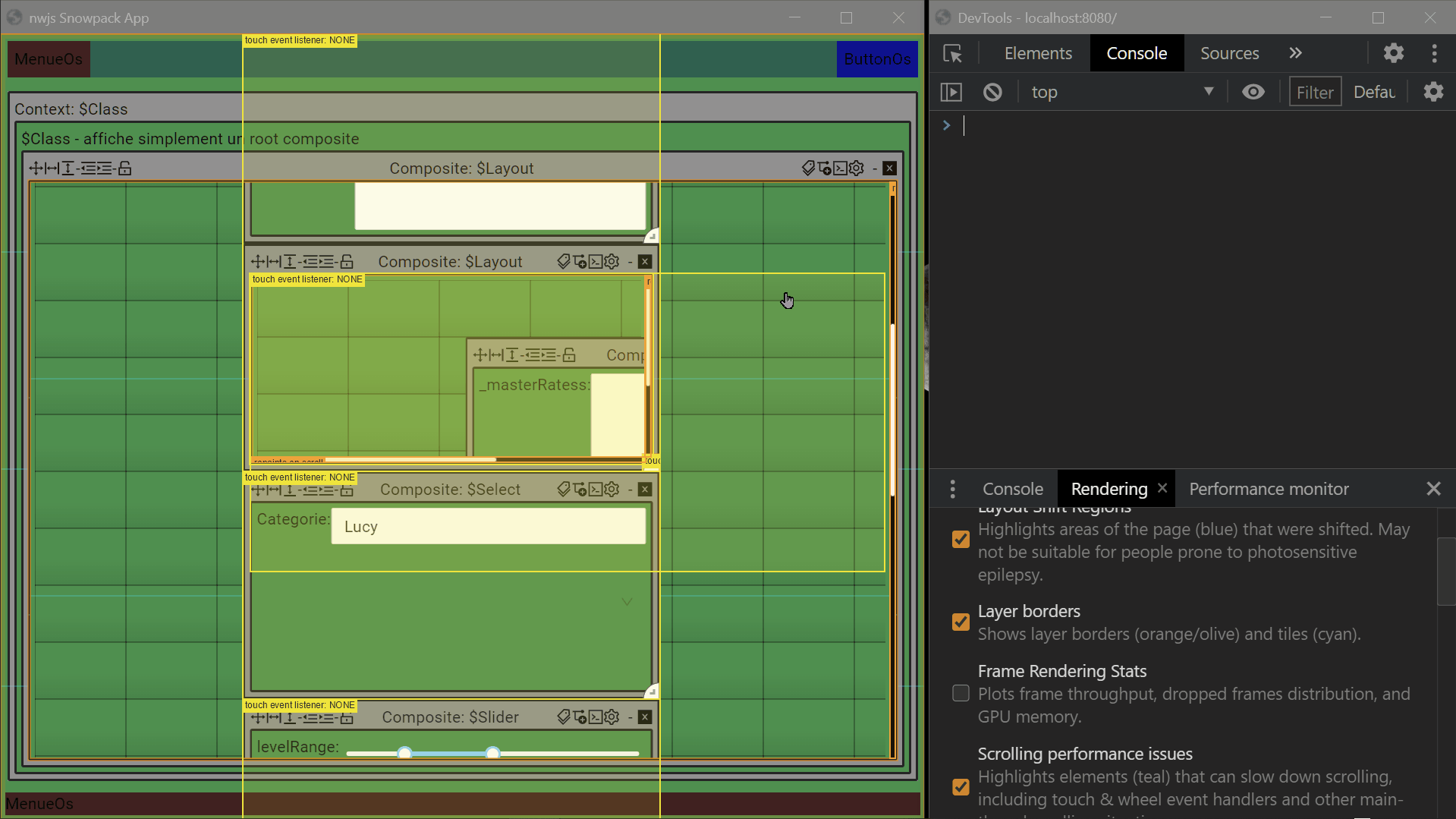Open gear settings in outer $Layout header
The width and height of the screenshot is (1456, 819).
point(857,169)
